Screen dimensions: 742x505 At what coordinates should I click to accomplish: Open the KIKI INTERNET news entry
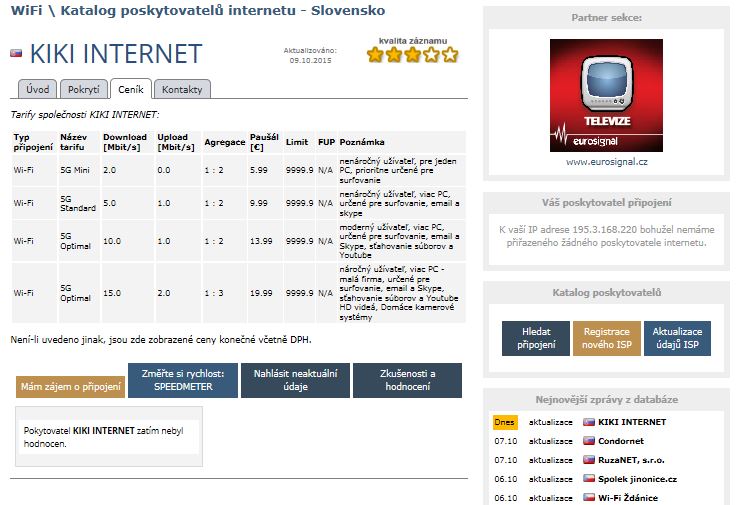pyautogui.click(x=632, y=422)
